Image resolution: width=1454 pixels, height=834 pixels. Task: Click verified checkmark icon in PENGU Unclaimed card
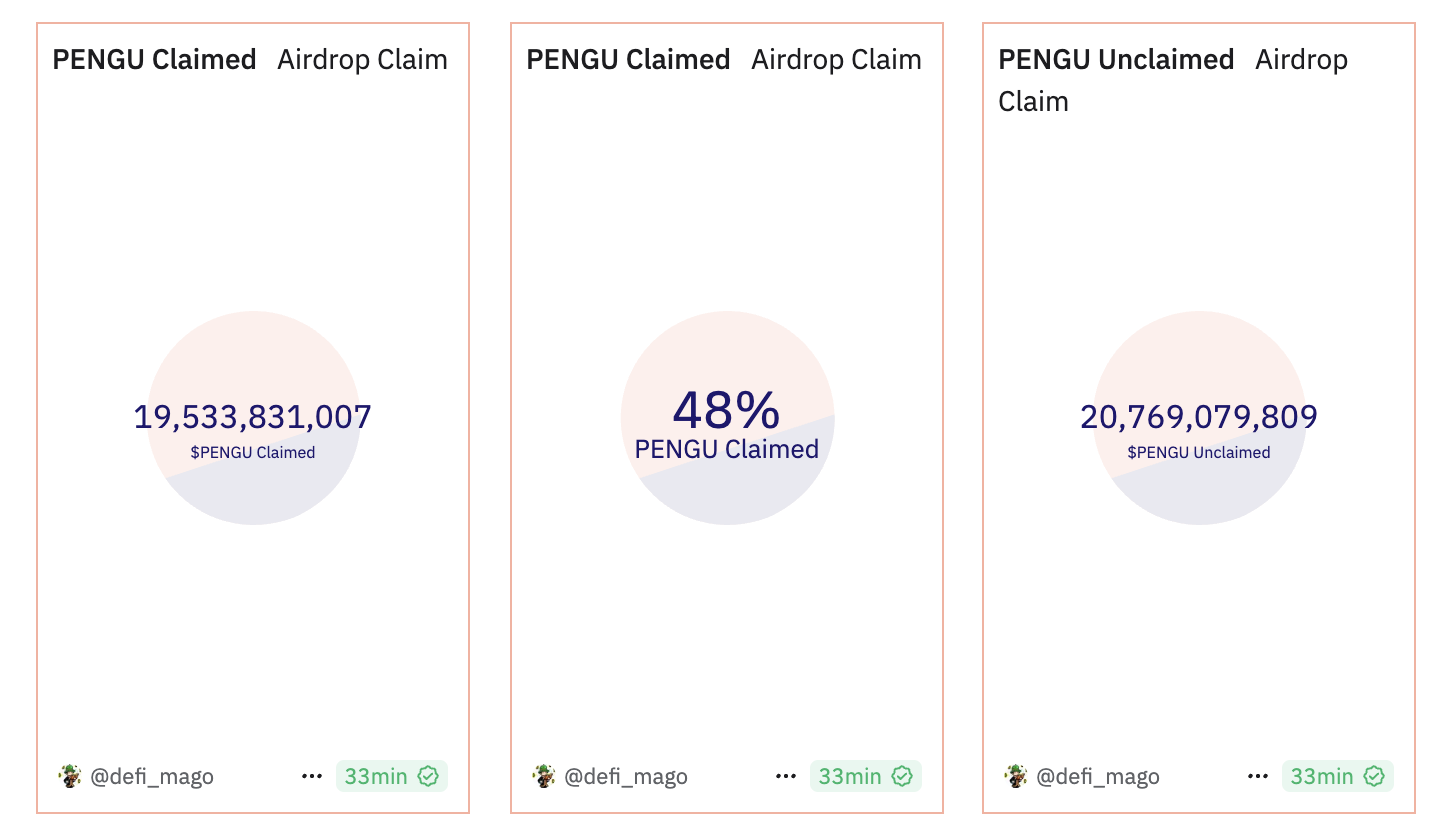pos(1374,776)
